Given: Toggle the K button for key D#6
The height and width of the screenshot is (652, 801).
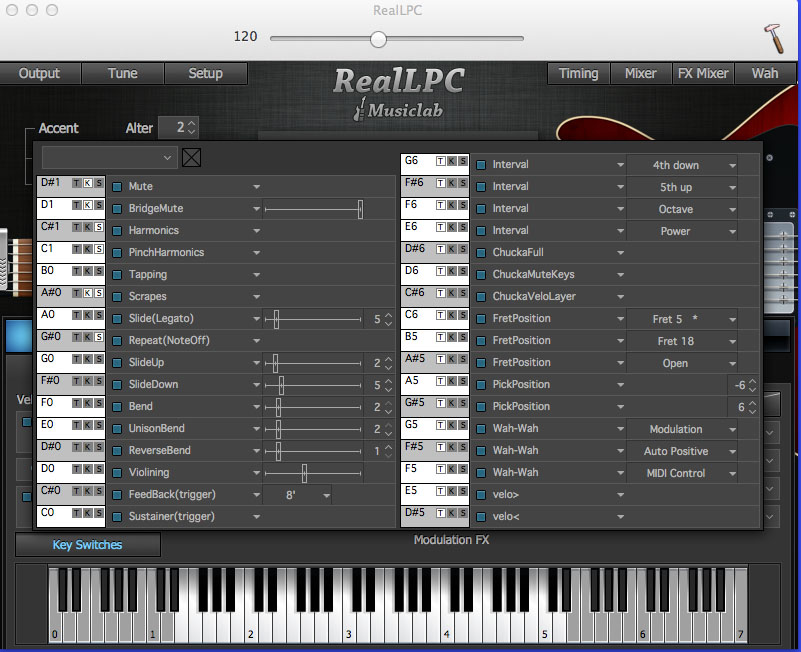Looking at the screenshot, I should tap(452, 249).
